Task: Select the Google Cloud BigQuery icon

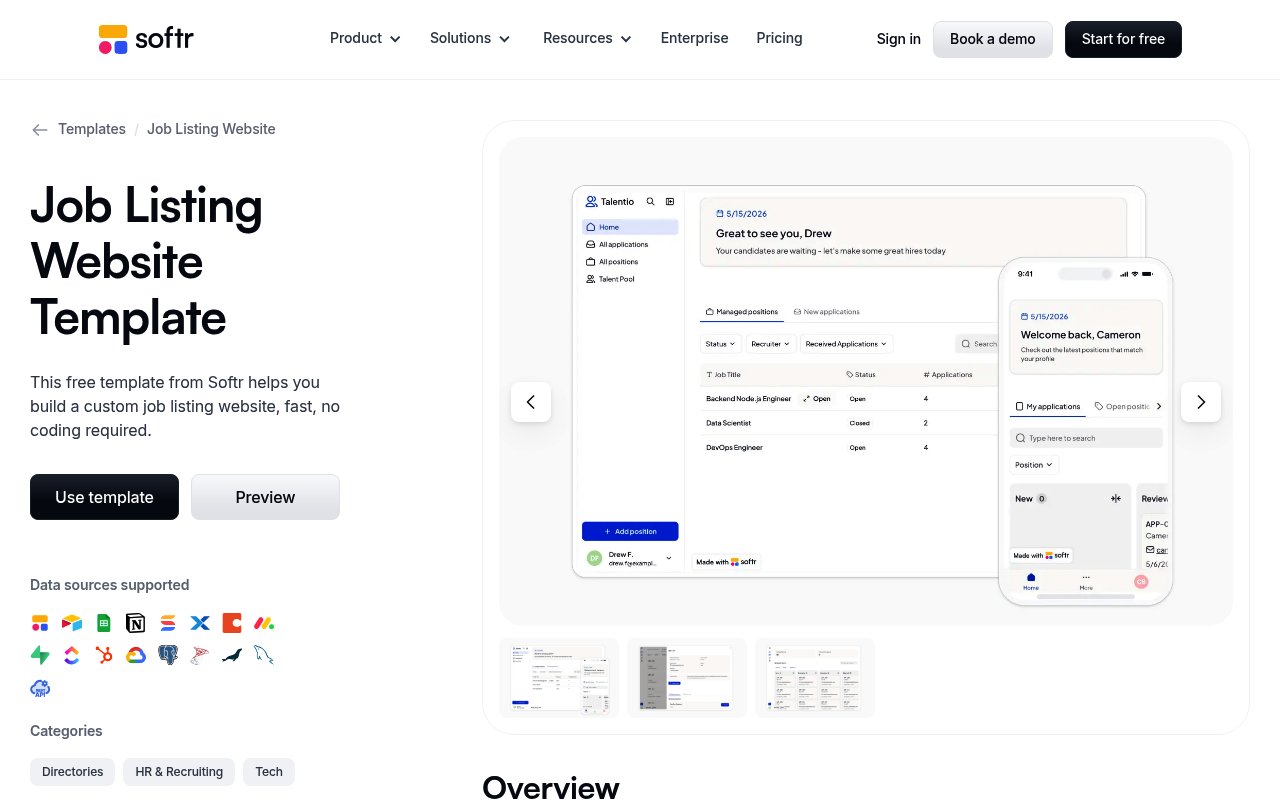Action: tap(136, 655)
